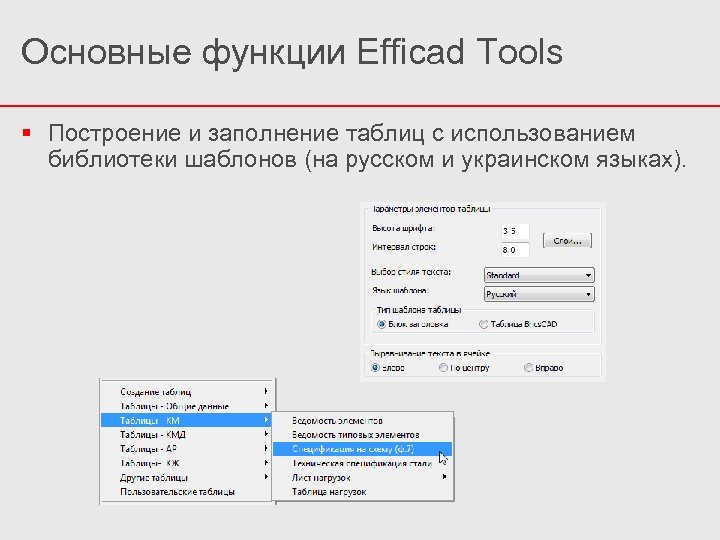Screen dimensions: 720x540
Task: Choose Пользовательские таблицы menu entry
Action: pos(186,491)
